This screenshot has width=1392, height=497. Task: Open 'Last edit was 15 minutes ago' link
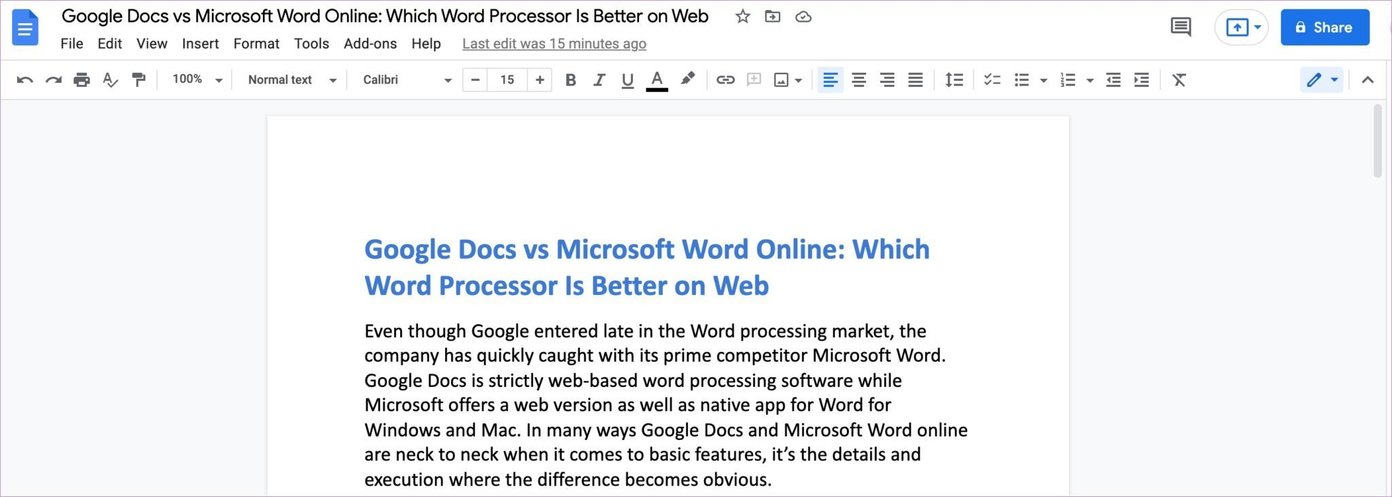click(554, 44)
